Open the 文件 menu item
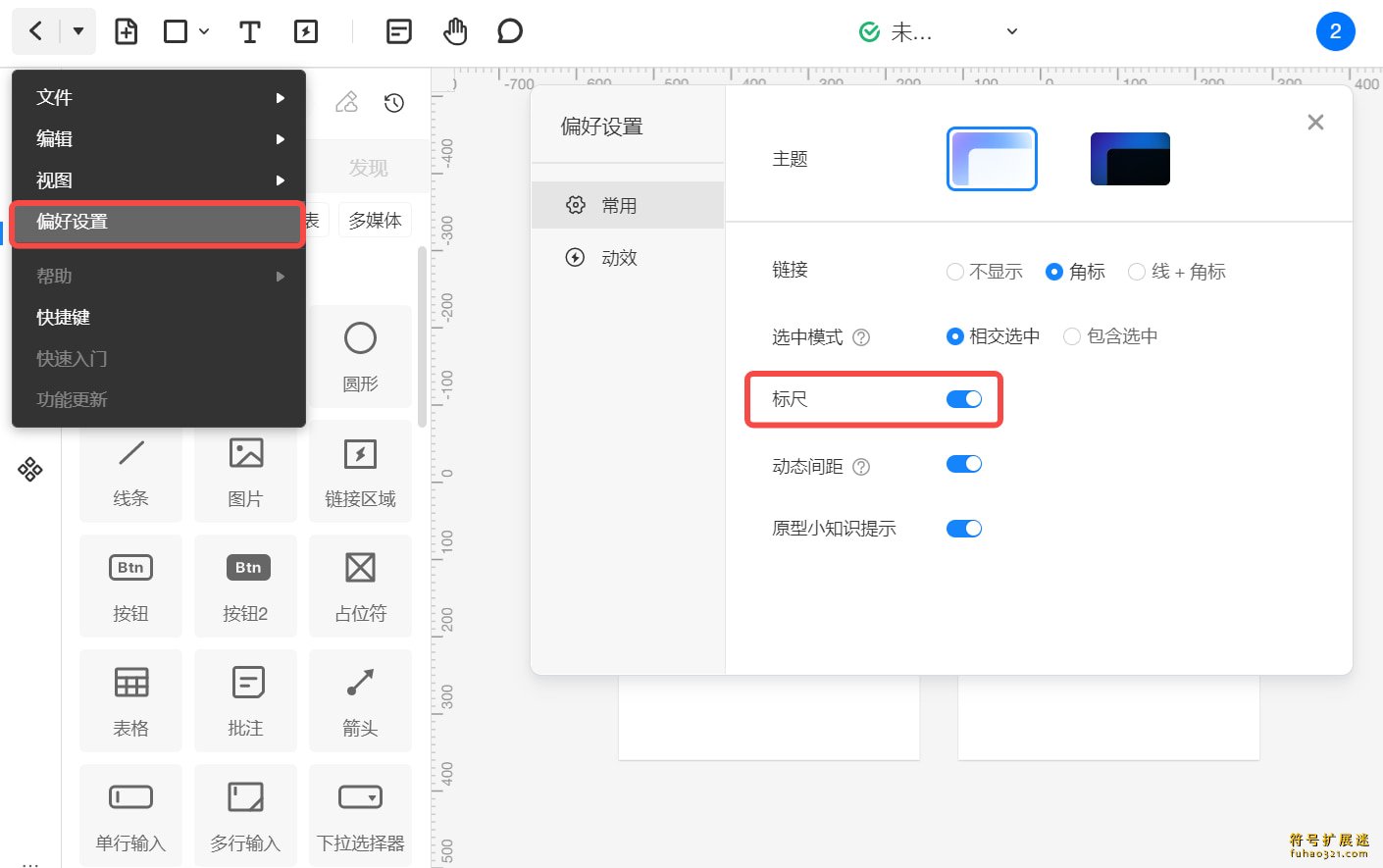This screenshot has height=868, width=1383. pos(159,97)
